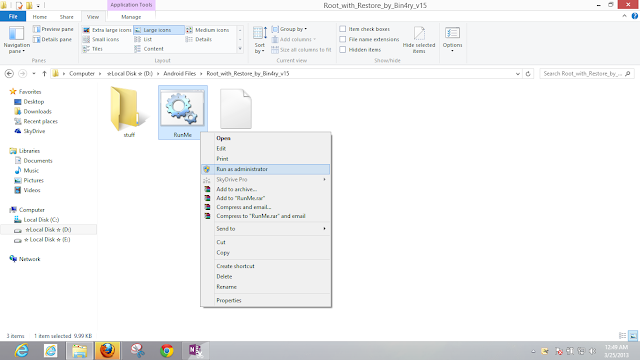Enable File name extensions checkbox
This screenshot has height=360, width=640.
click(343, 39)
